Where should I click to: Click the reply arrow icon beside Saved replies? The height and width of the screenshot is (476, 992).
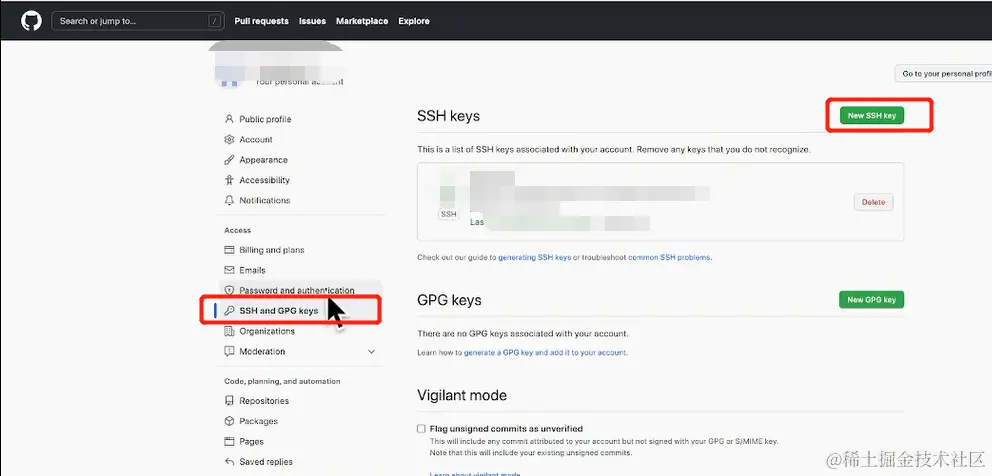[x=229, y=461]
